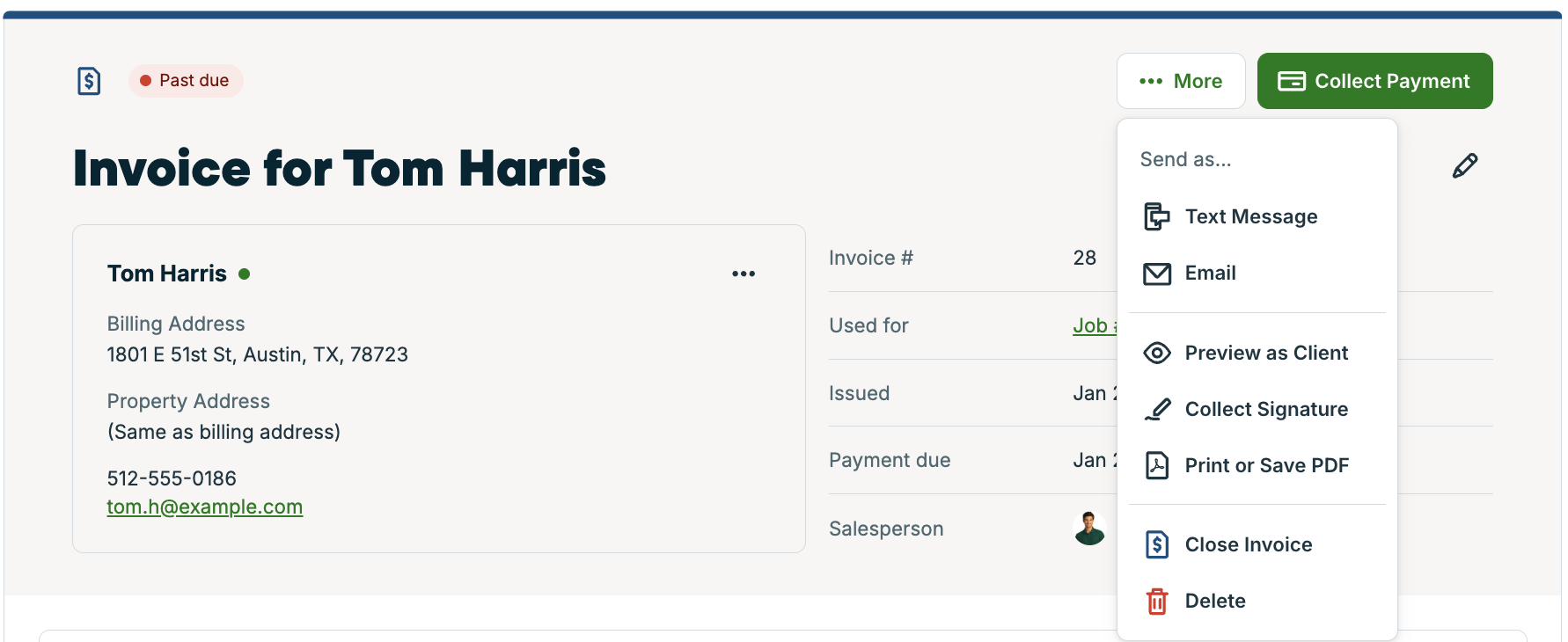Select Delete from the More menu
The image size is (1568, 642).
[1214, 601]
